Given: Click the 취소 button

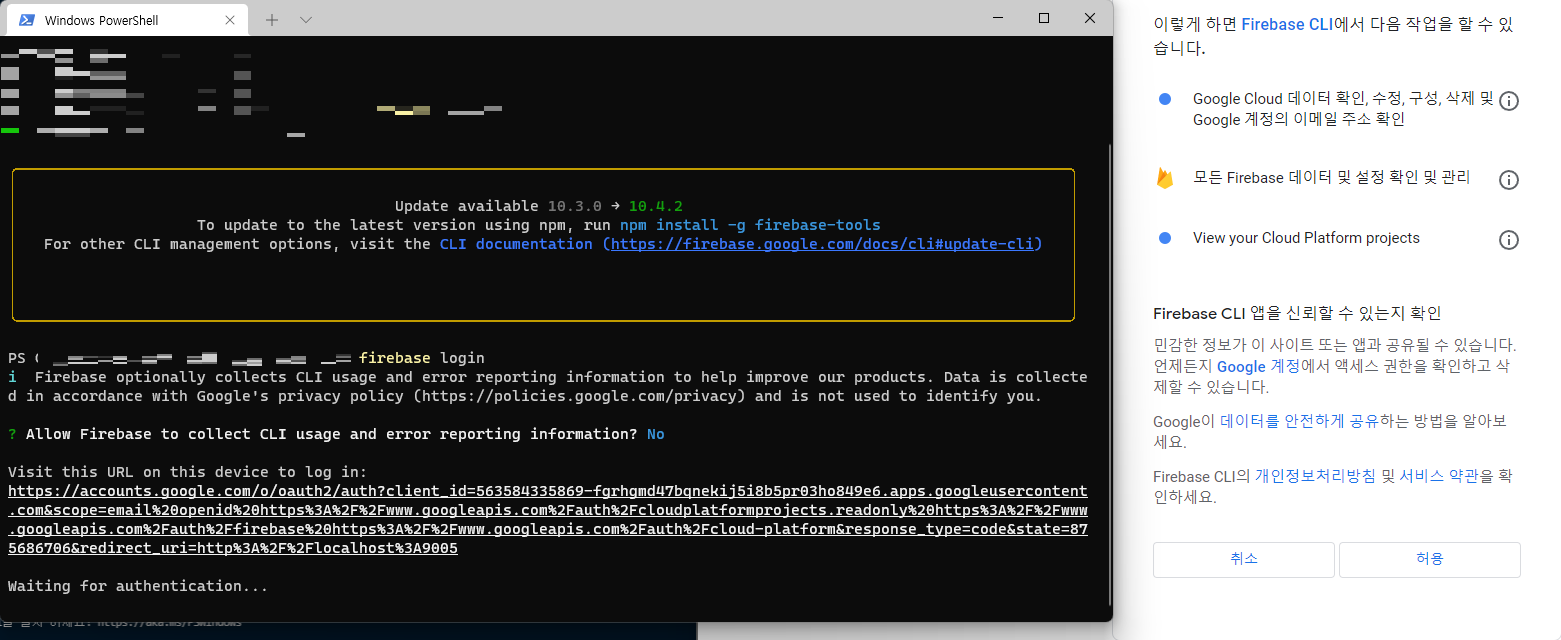Looking at the screenshot, I should [1244, 559].
